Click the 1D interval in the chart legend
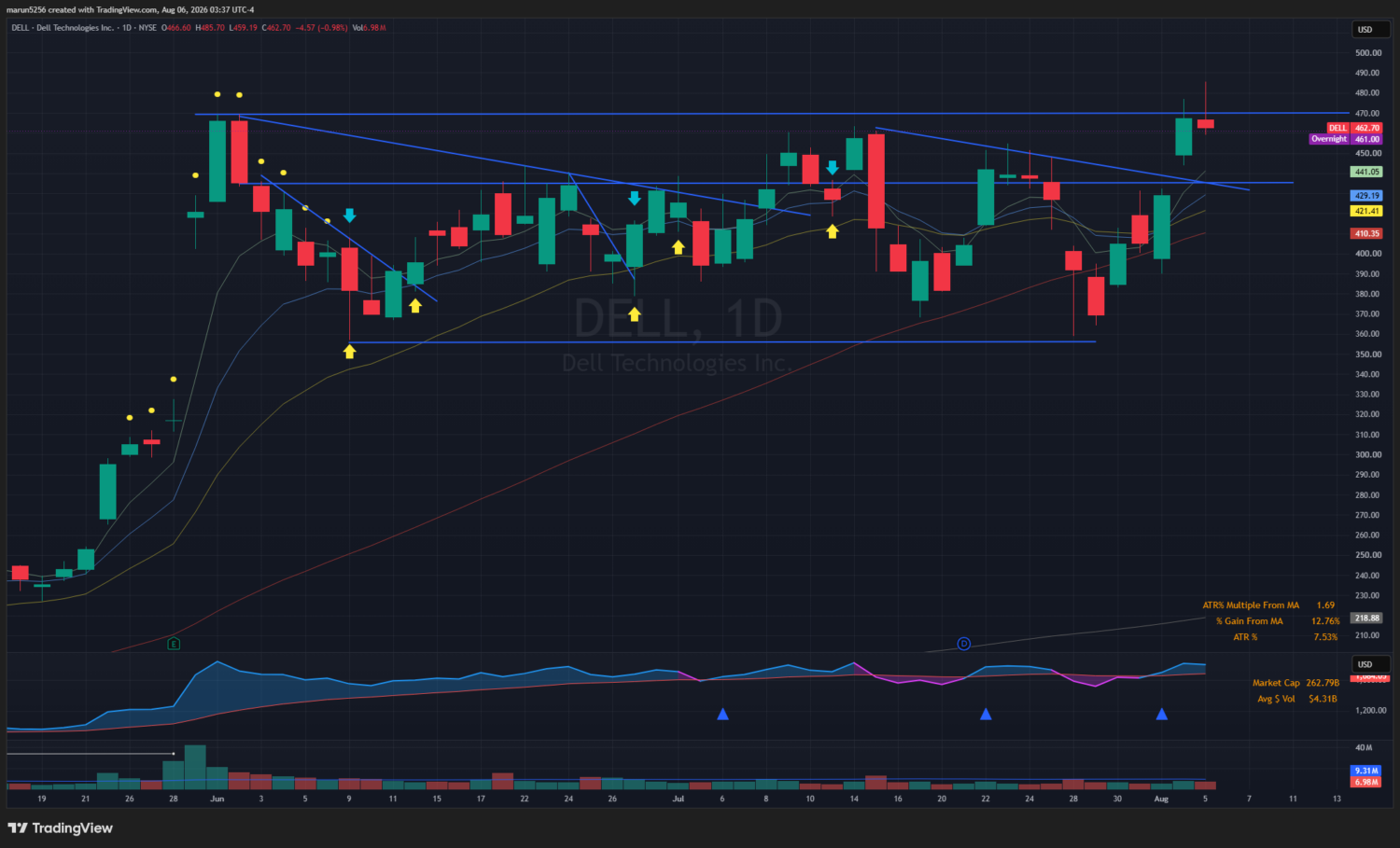This screenshot has width=1400, height=848. [127, 28]
